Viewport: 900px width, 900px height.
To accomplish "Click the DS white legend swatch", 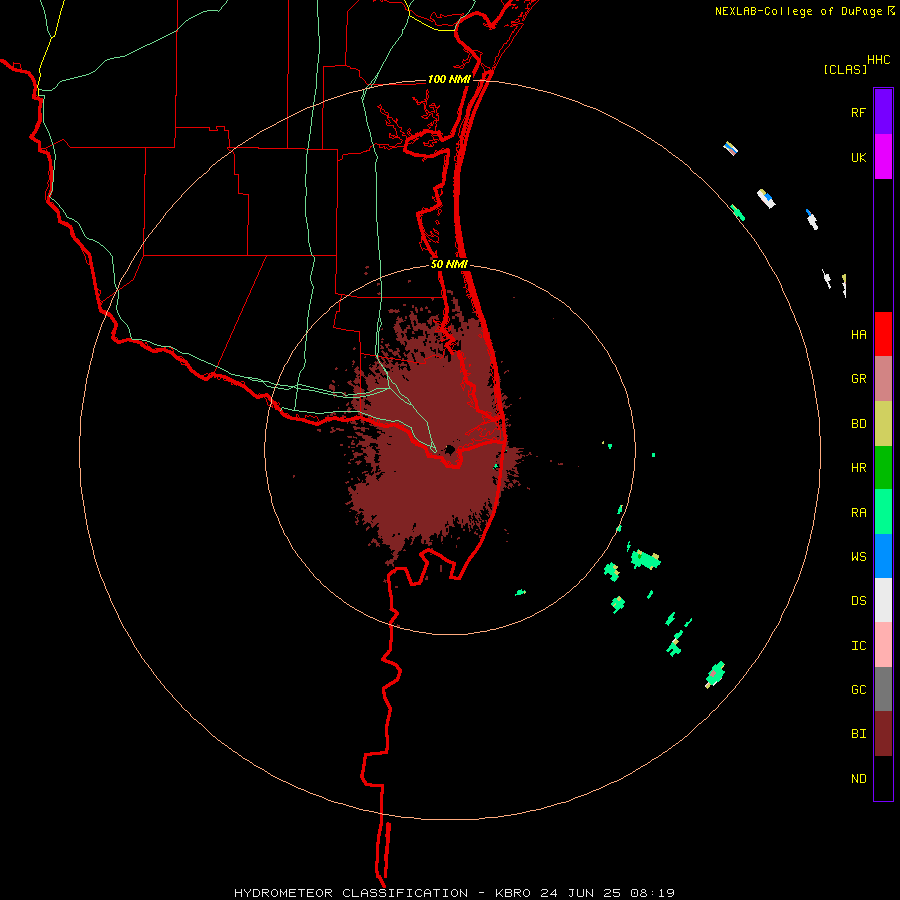I will (x=883, y=600).
